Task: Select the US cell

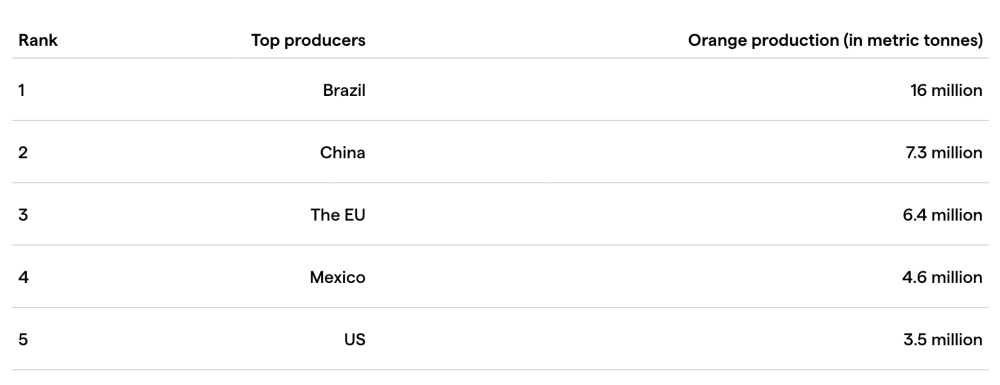Action: pyautogui.click(x=355, y=340)
